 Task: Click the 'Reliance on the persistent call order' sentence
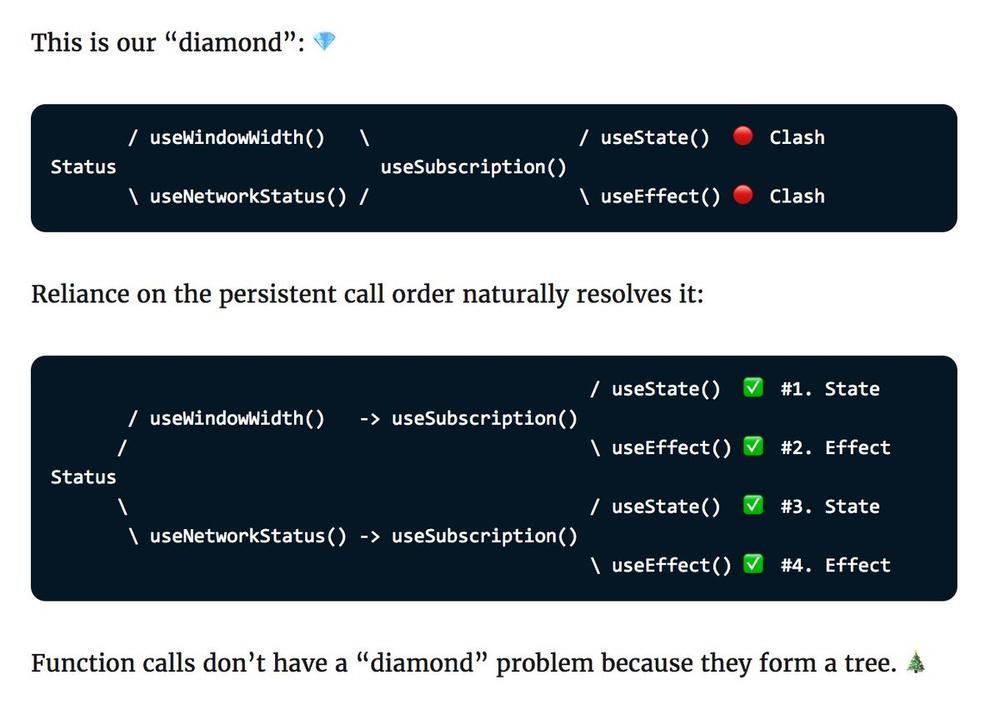coord(367,295)
